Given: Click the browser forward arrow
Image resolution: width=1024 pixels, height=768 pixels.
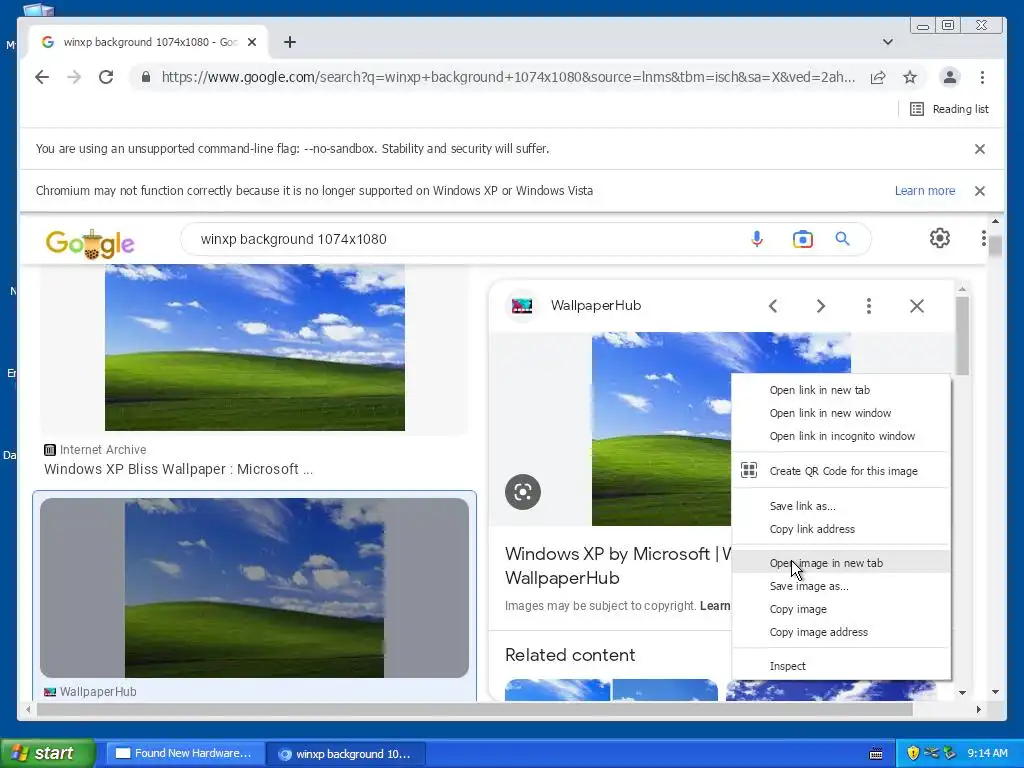Looking at the screenshot, I should coord(74,77).
